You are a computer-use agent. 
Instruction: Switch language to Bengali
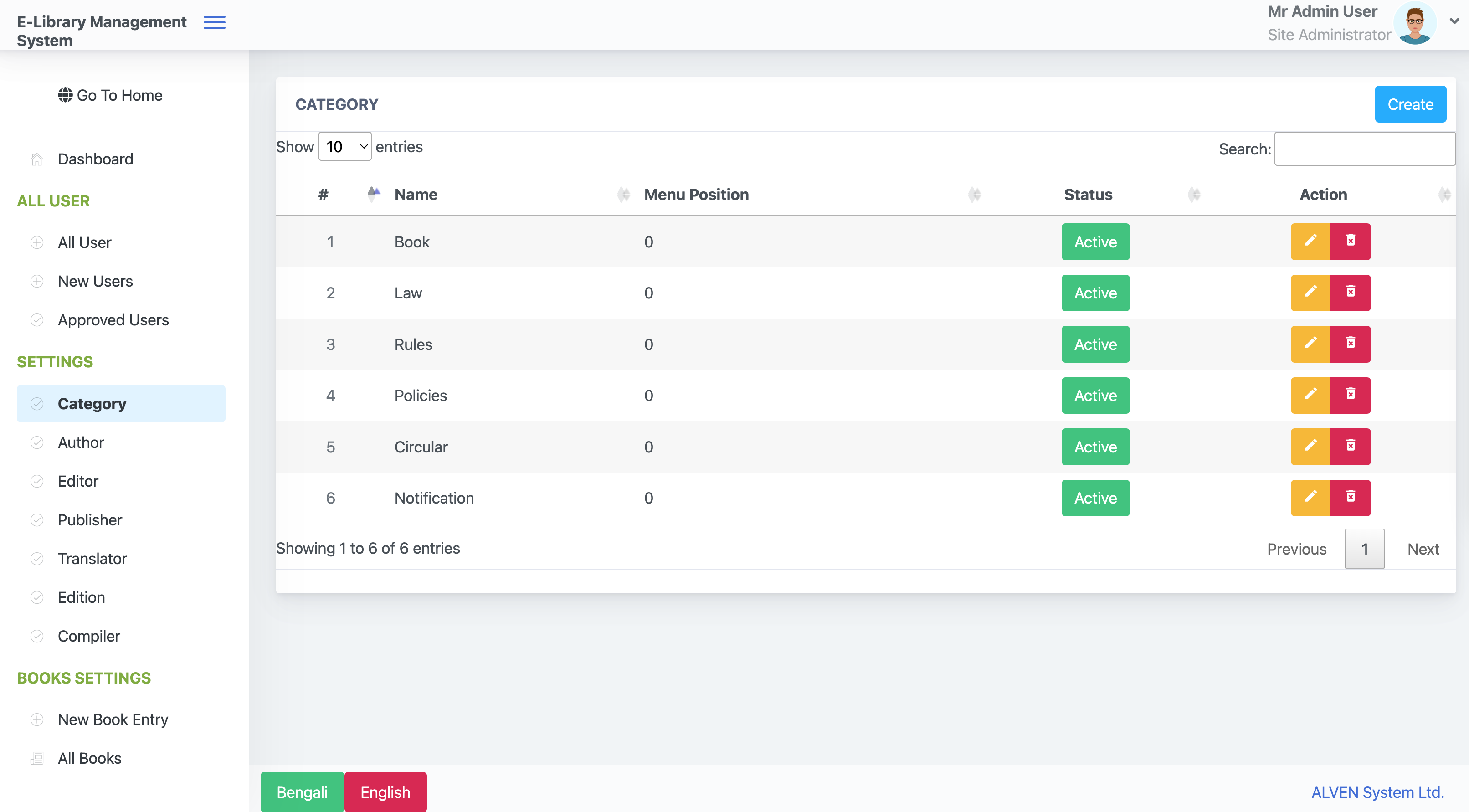[x=302, y=792]
